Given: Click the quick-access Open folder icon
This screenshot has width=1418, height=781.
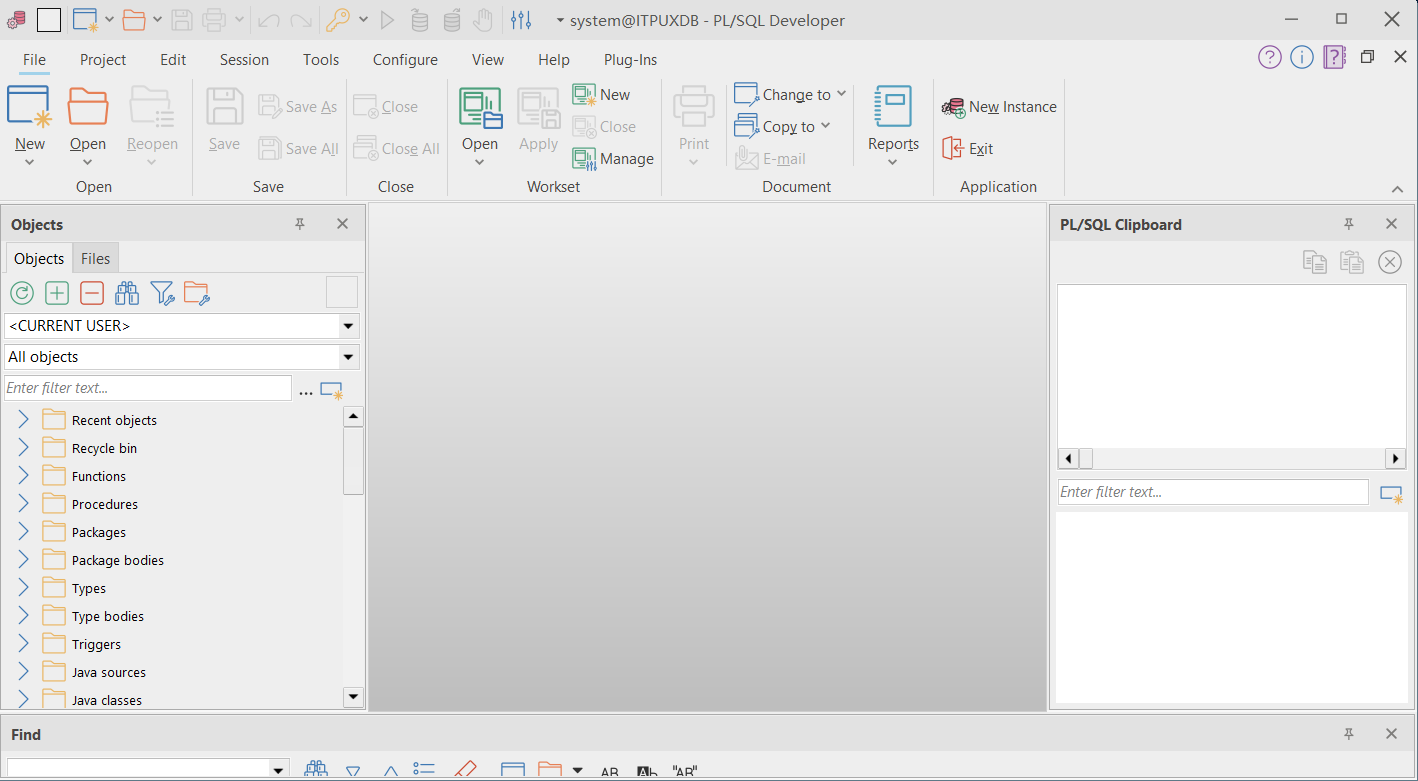Looking at the screenshot, I should [134, 19].
